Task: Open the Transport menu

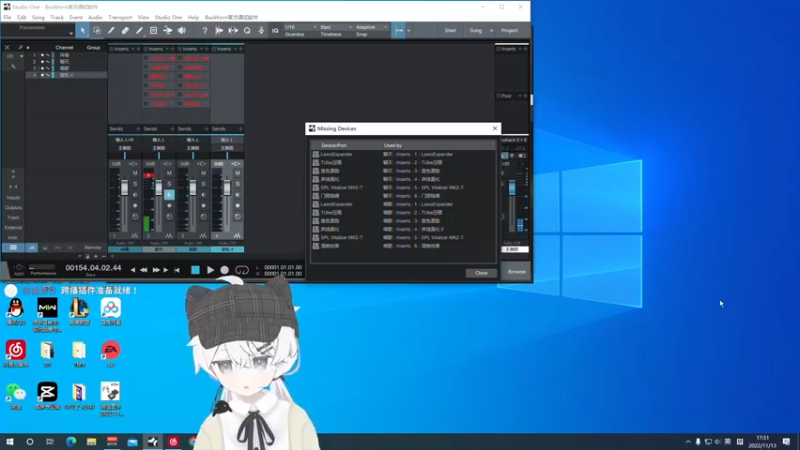Action: [120, 17]
